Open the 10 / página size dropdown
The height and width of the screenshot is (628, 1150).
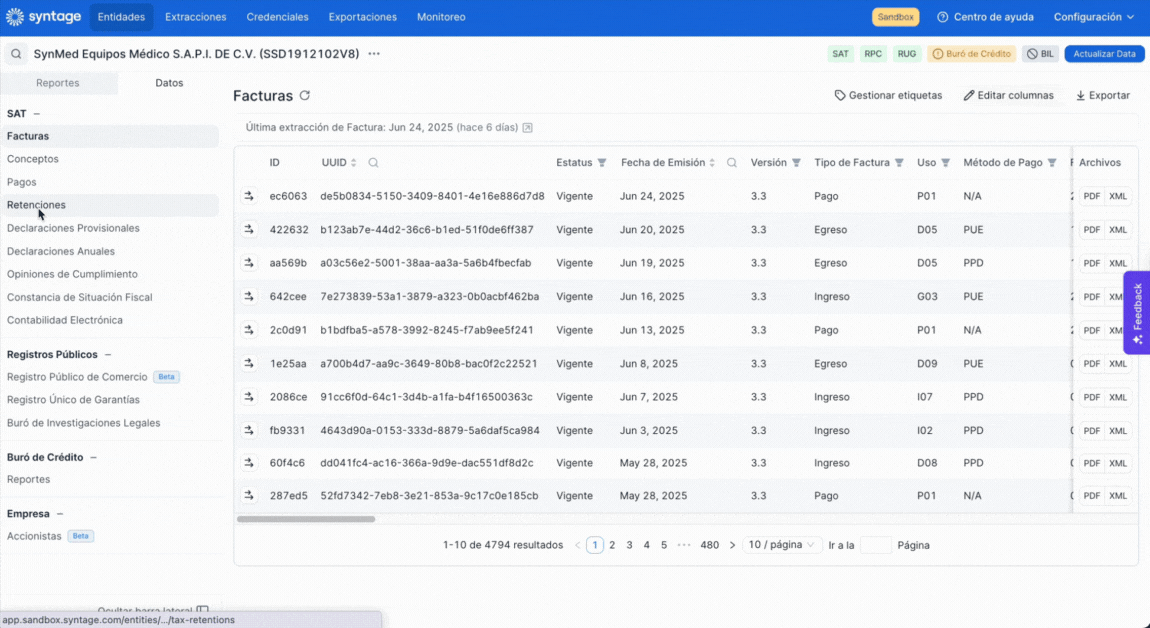[782, 545]
